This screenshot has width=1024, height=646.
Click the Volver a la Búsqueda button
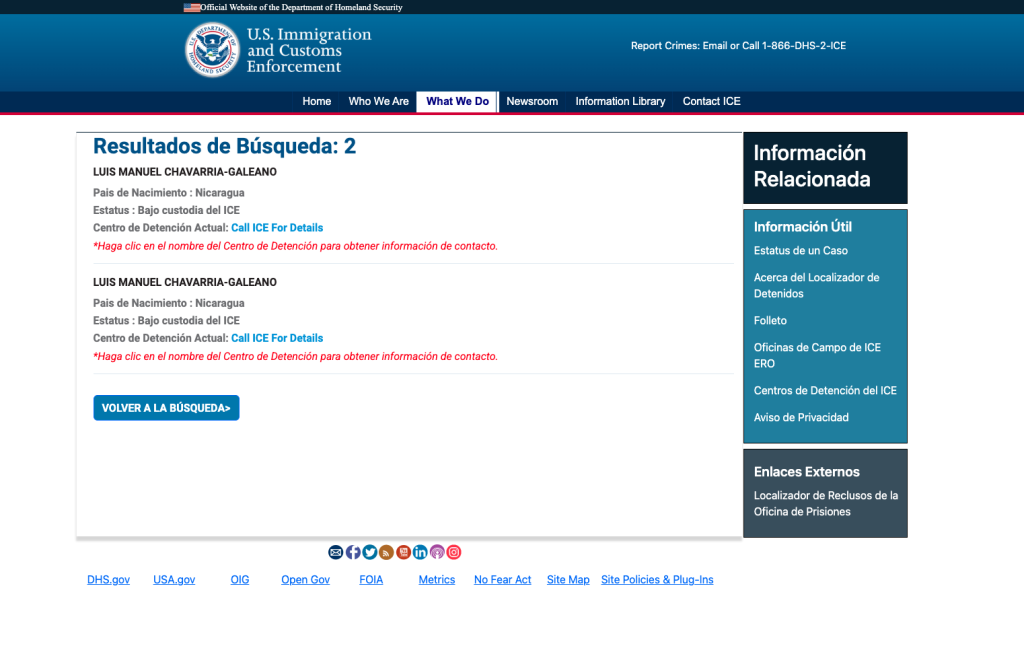coord(167,408)
